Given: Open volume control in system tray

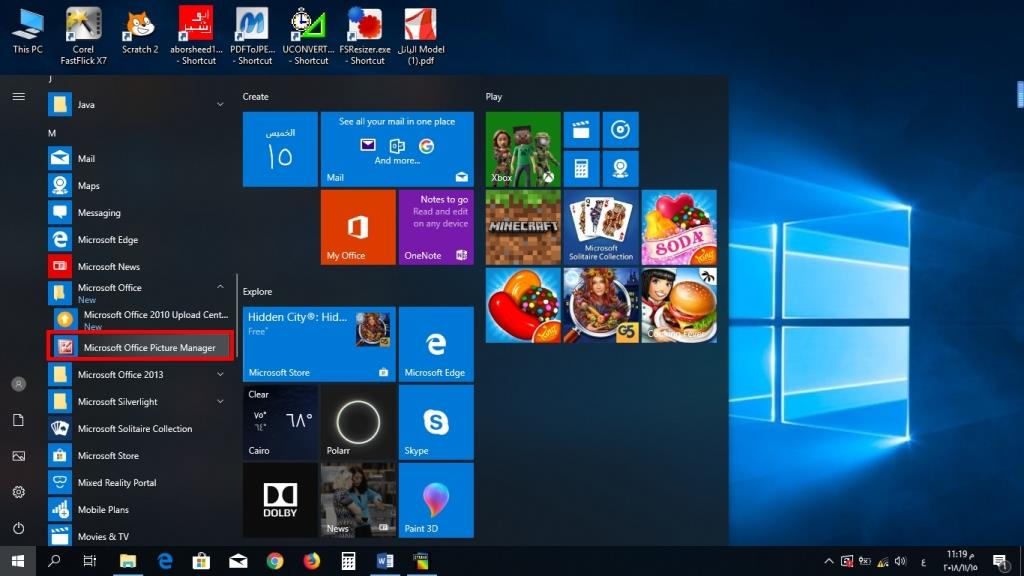Looking at the screenshot, I should pos(901,561).
